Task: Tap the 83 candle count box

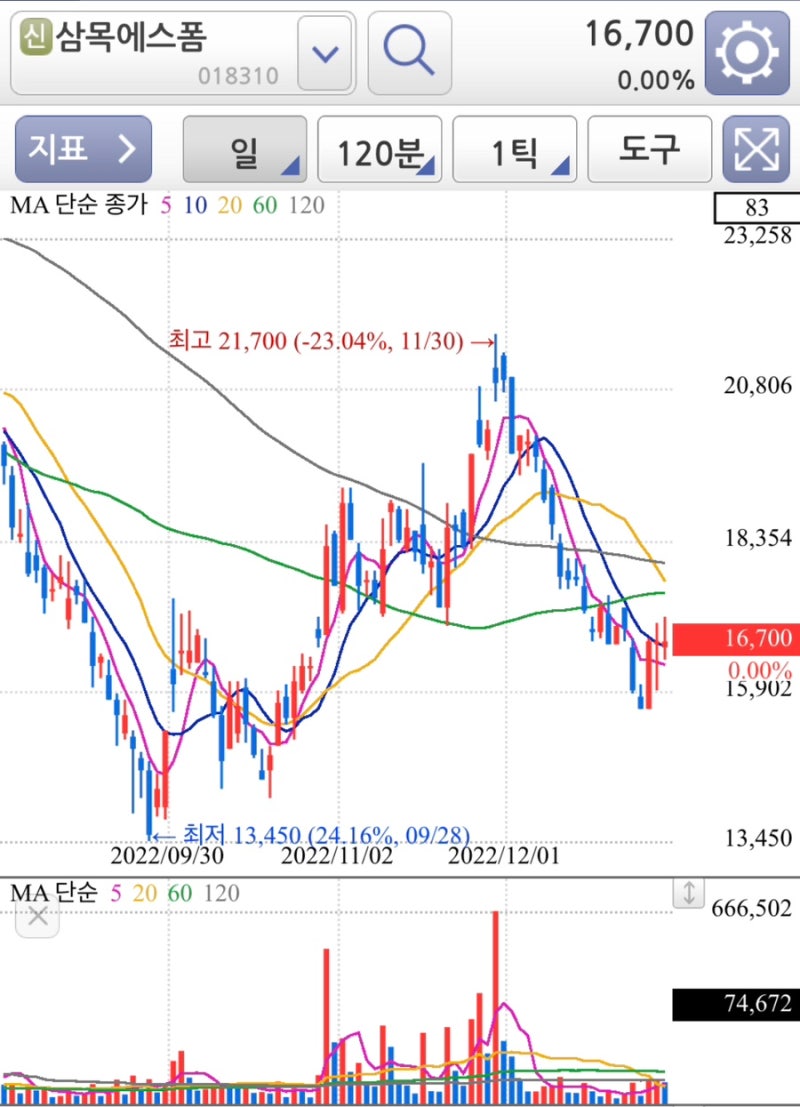Action: pyautogui.click(x=756, y=208)
